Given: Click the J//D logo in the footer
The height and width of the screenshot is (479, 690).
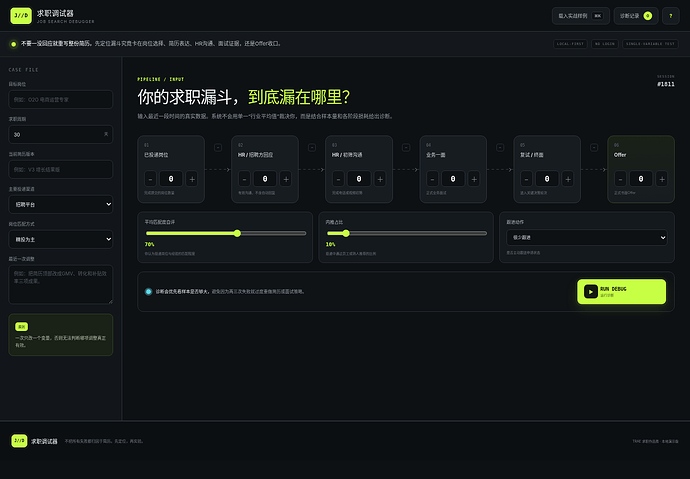Looking at the screenshot, I should pyautogui.click(x=19, y=441).
